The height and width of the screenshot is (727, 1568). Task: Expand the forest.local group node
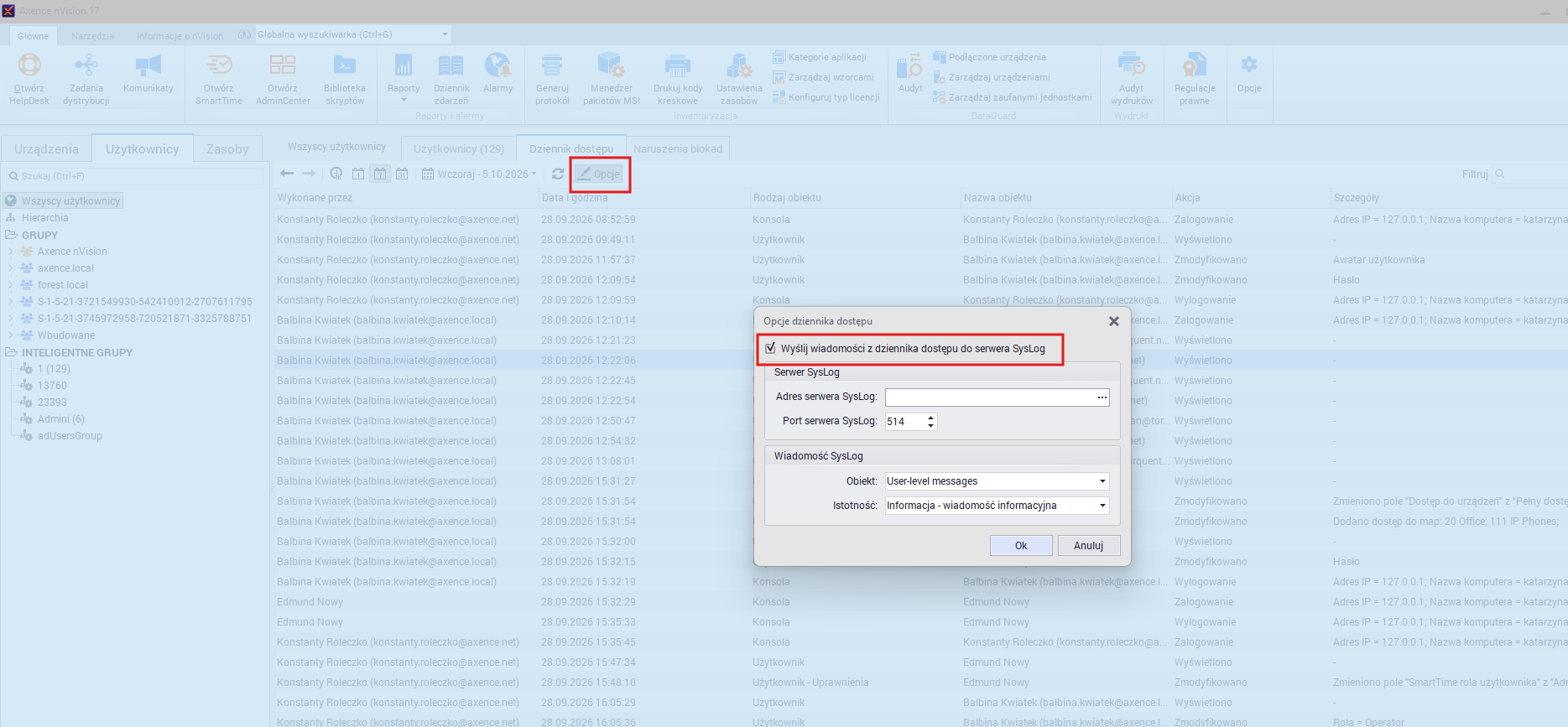pos(10,285)
